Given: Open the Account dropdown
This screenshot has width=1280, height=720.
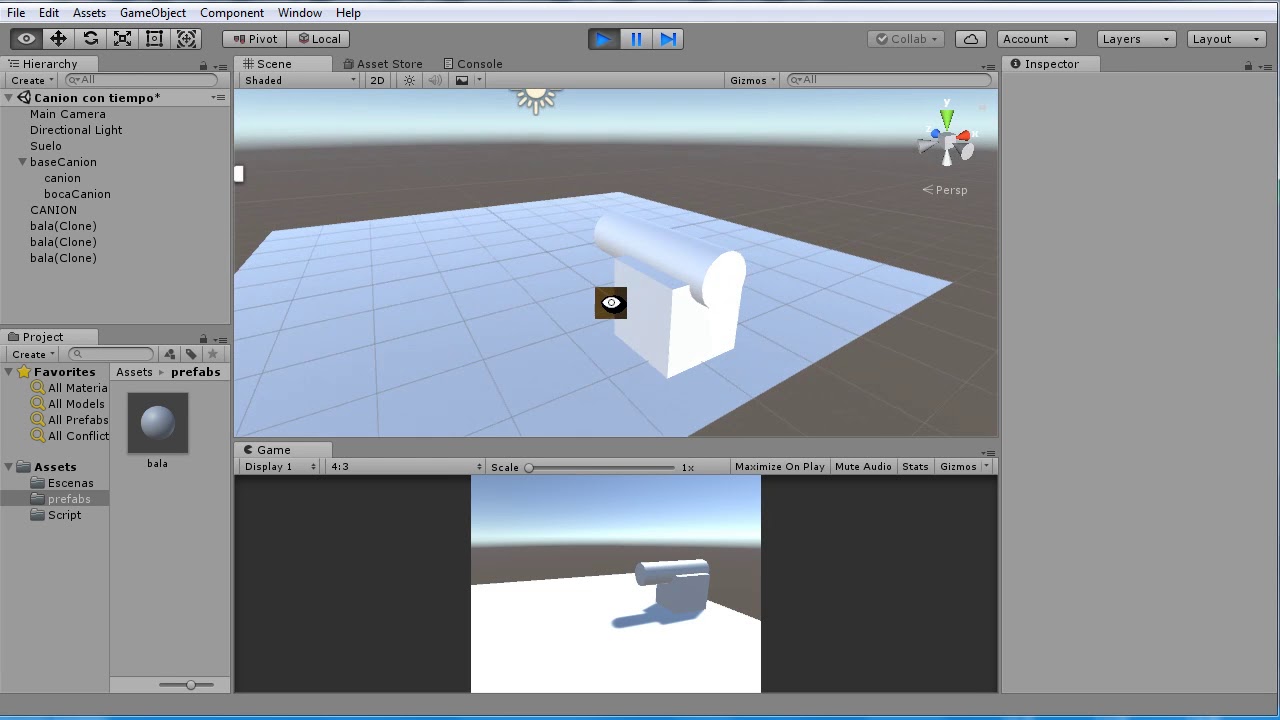Looking at the screenshot, I should pos(1037,39).
